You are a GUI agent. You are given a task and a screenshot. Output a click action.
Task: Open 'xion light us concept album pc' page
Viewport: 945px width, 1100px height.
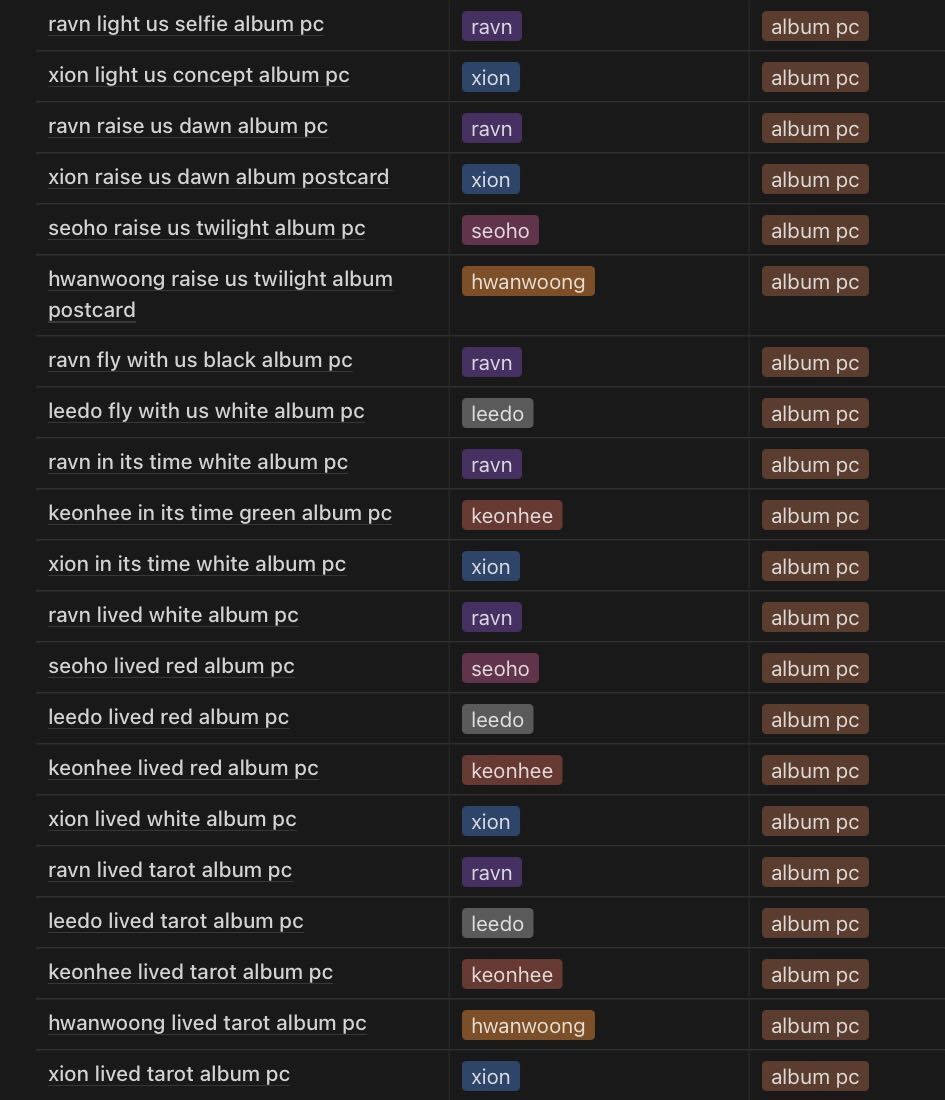[198, 75]
